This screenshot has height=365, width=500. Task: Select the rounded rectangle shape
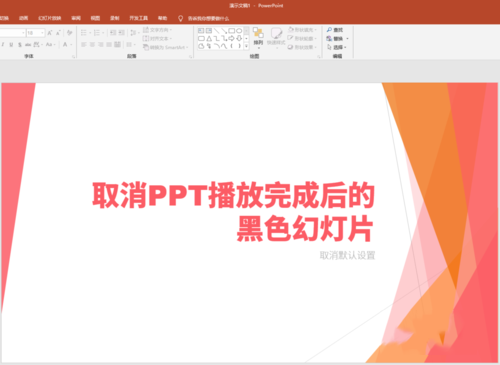point(201,38)
